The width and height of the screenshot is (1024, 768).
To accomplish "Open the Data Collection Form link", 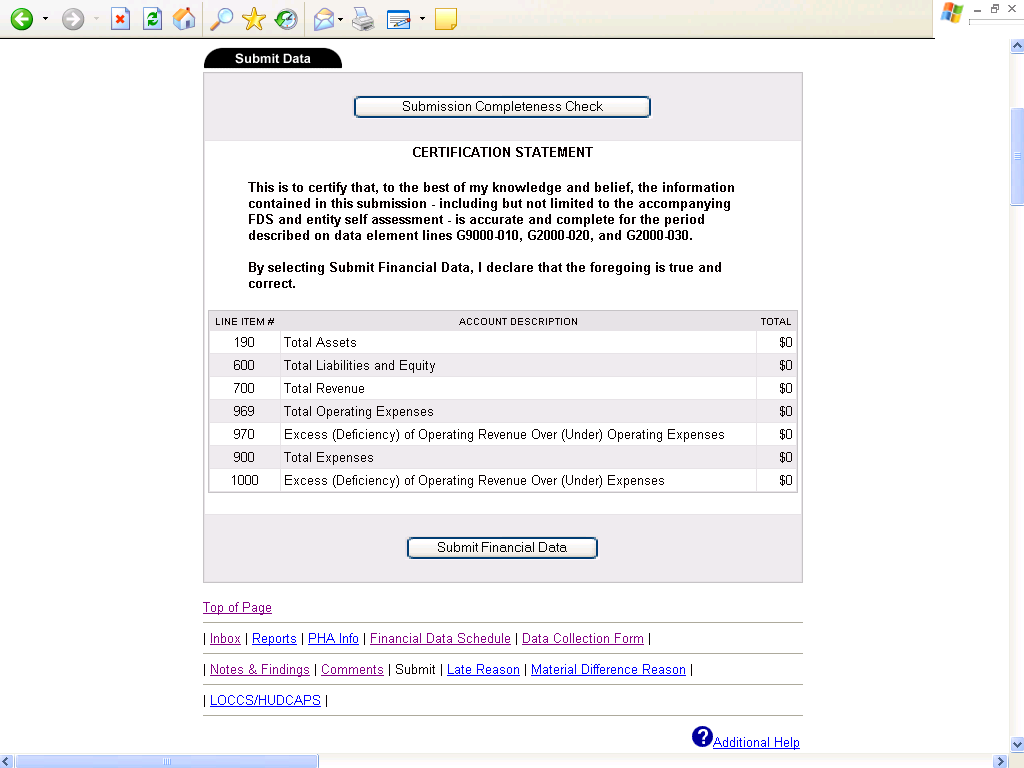I will click(583, 638).
